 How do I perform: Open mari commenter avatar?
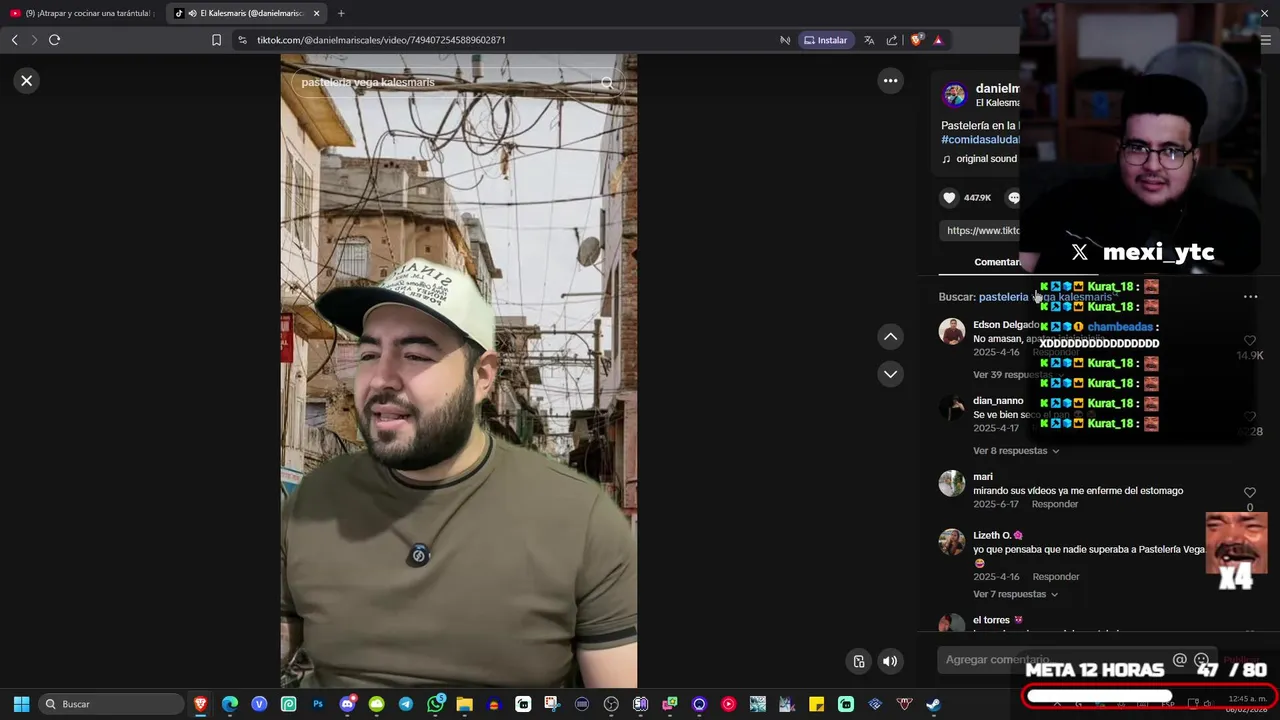[x=952, y=484]
